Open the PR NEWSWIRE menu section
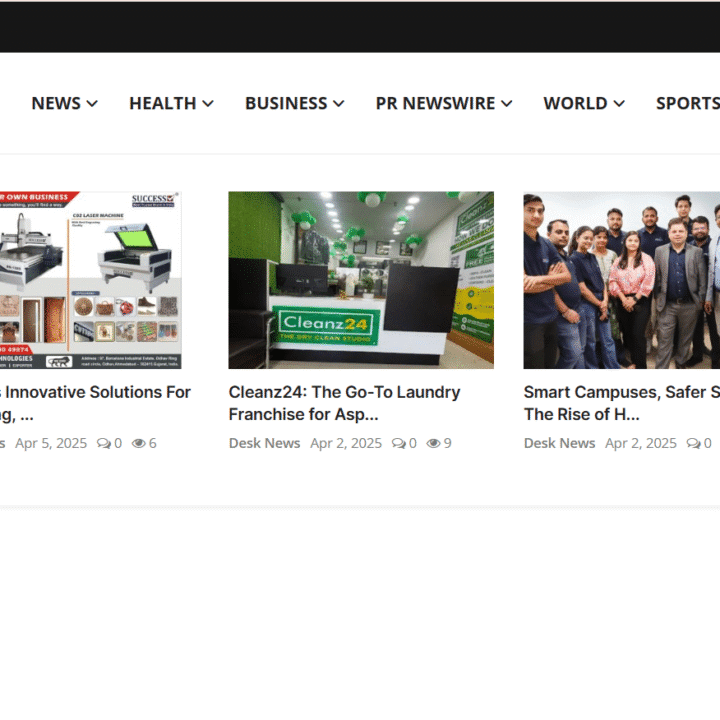 click(x=436, y=103)
